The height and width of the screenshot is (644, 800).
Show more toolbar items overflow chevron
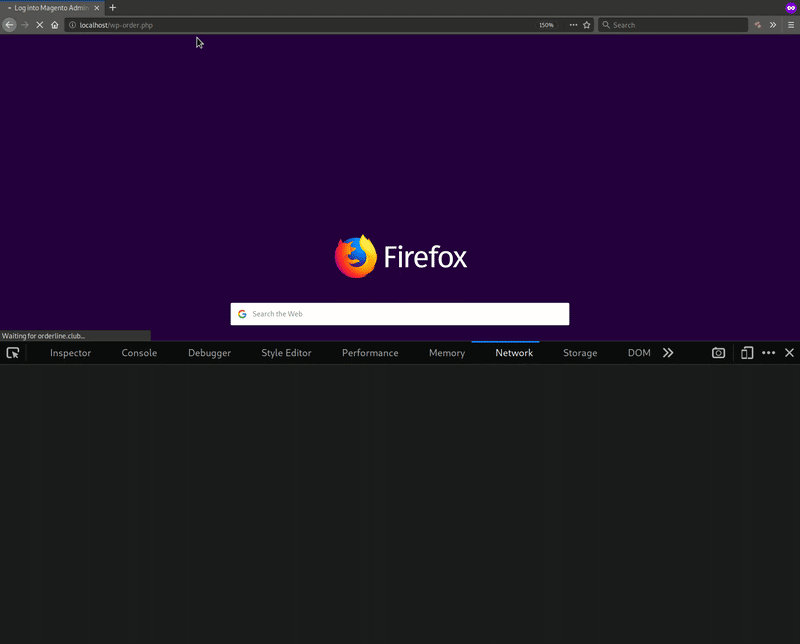click(x=773, y=25)
